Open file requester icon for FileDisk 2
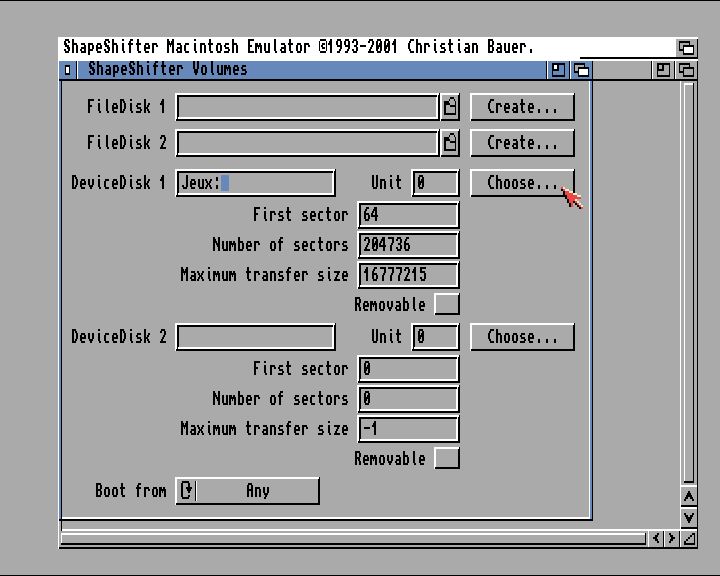The width and height of the screenshot is (720, 576). pyautogui.click(x=450, y=143)
